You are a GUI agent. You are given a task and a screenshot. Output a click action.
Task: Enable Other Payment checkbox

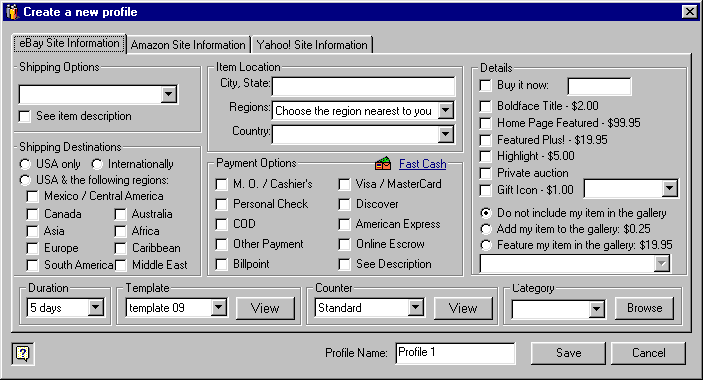pos(221,245)
